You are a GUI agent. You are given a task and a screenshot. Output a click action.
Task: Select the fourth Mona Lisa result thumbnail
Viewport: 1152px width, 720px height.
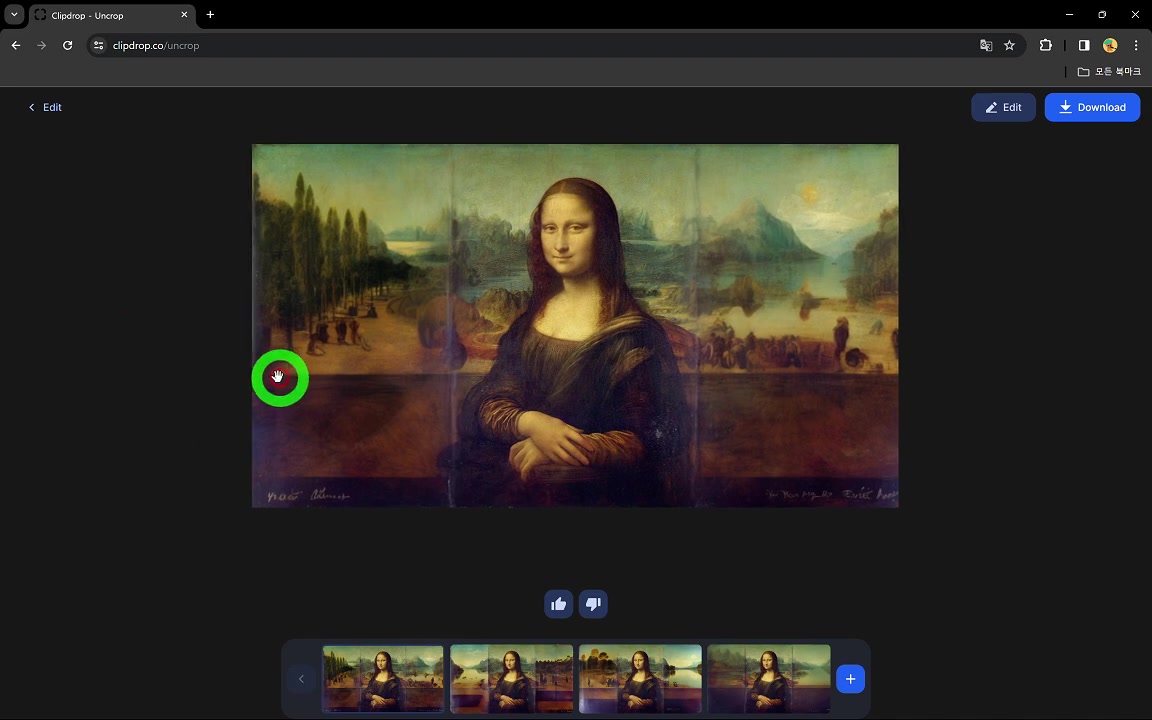pos(768,679)
